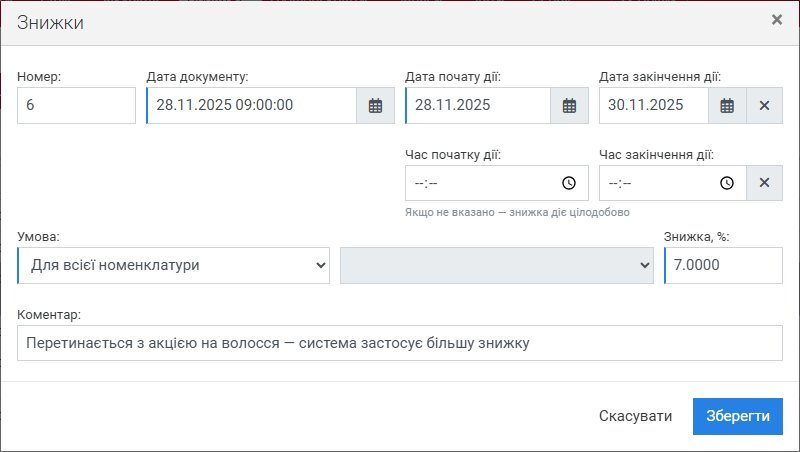The image size is (800, 452).
Task: Click hint text 'Якщо не вказано — знижка діє цілодобово'
Action: [517, 212]
